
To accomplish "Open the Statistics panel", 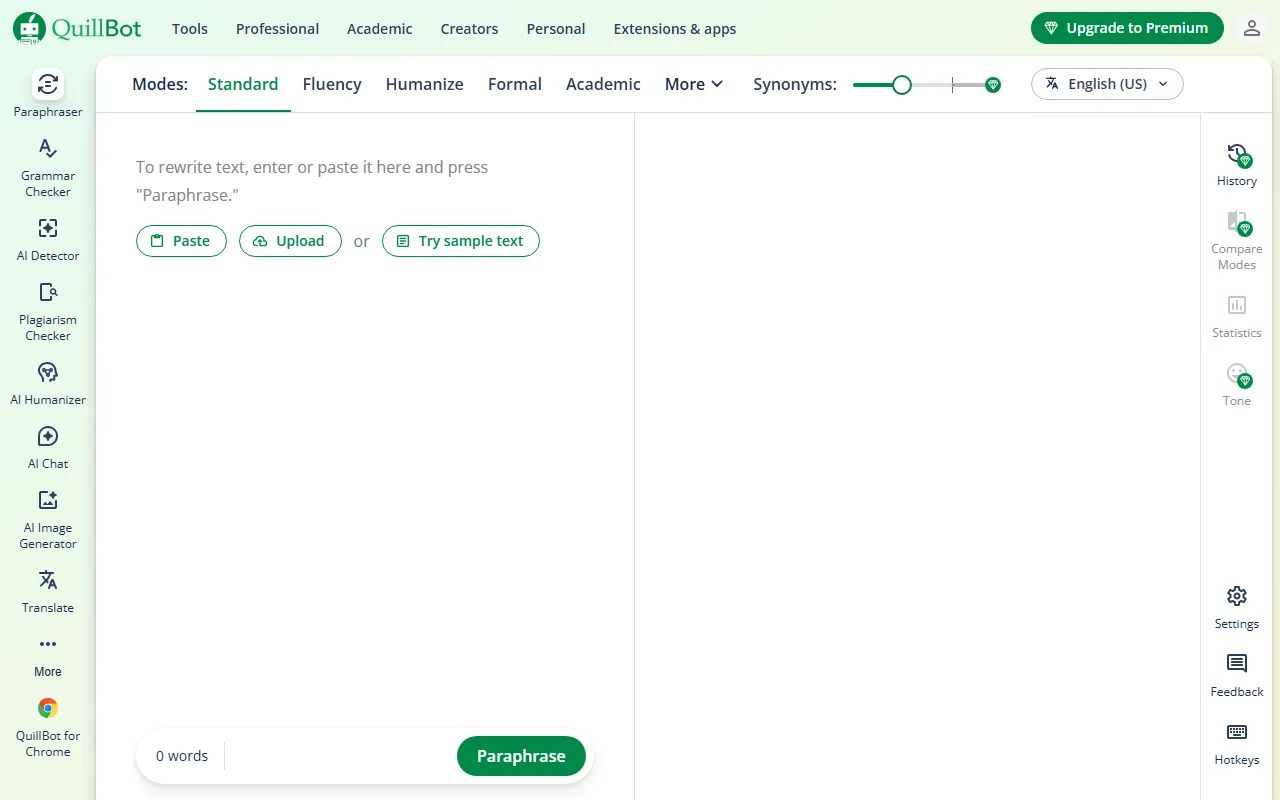I will (1236, 317).
